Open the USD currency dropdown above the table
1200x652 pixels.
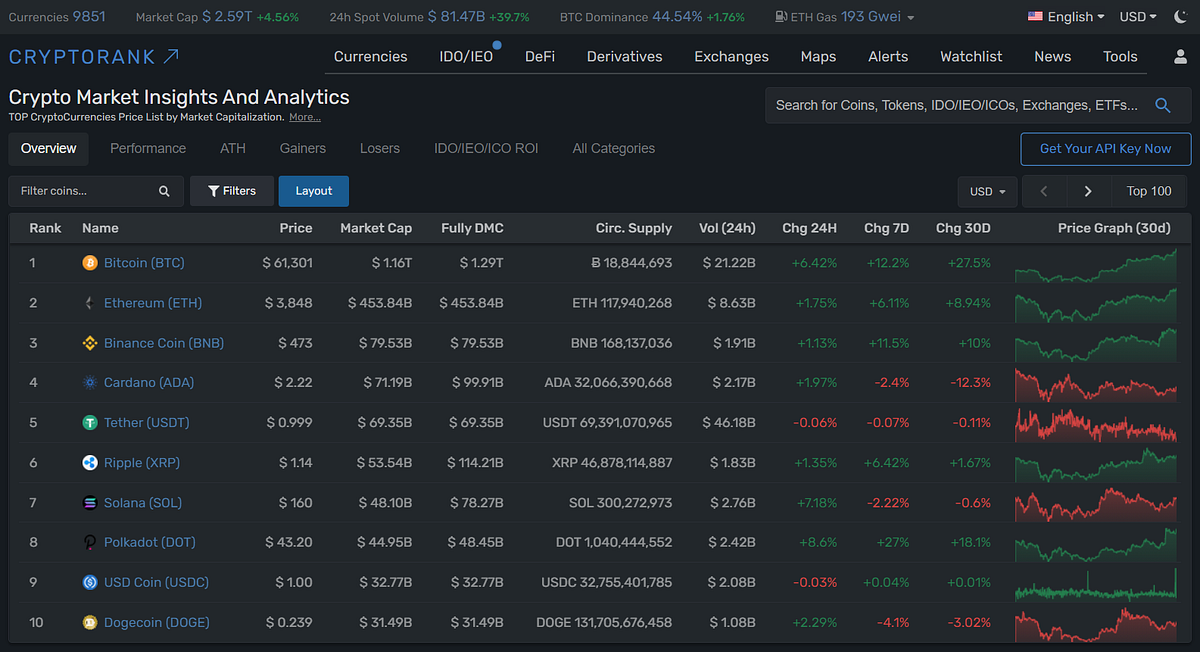click(986, 190)
